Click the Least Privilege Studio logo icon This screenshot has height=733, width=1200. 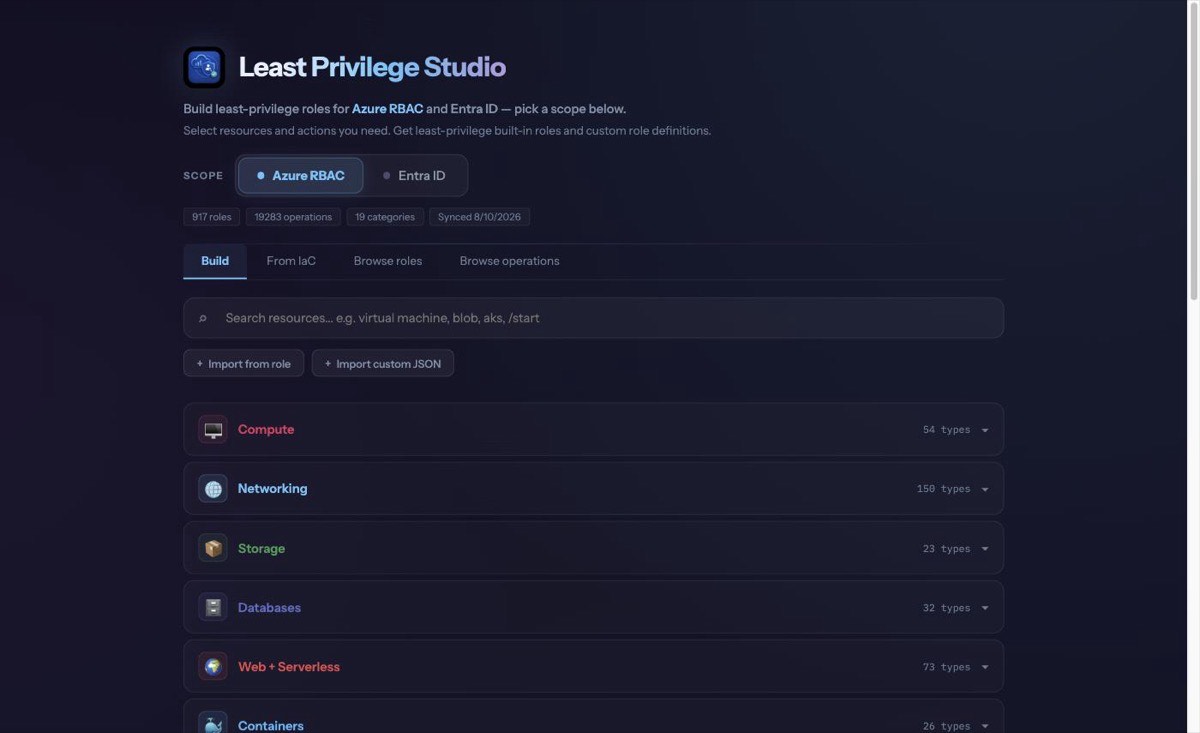tap(204, 67)
